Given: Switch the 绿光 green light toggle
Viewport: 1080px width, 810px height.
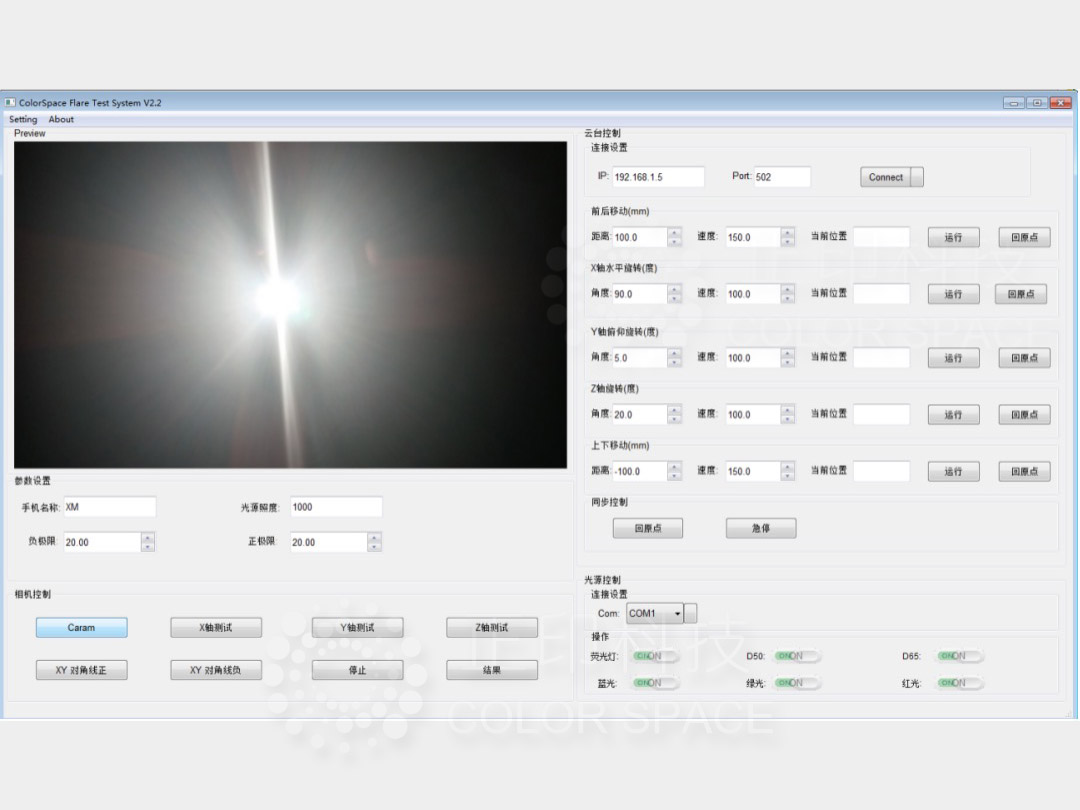Looking at the screenshot, I should 797,683.
